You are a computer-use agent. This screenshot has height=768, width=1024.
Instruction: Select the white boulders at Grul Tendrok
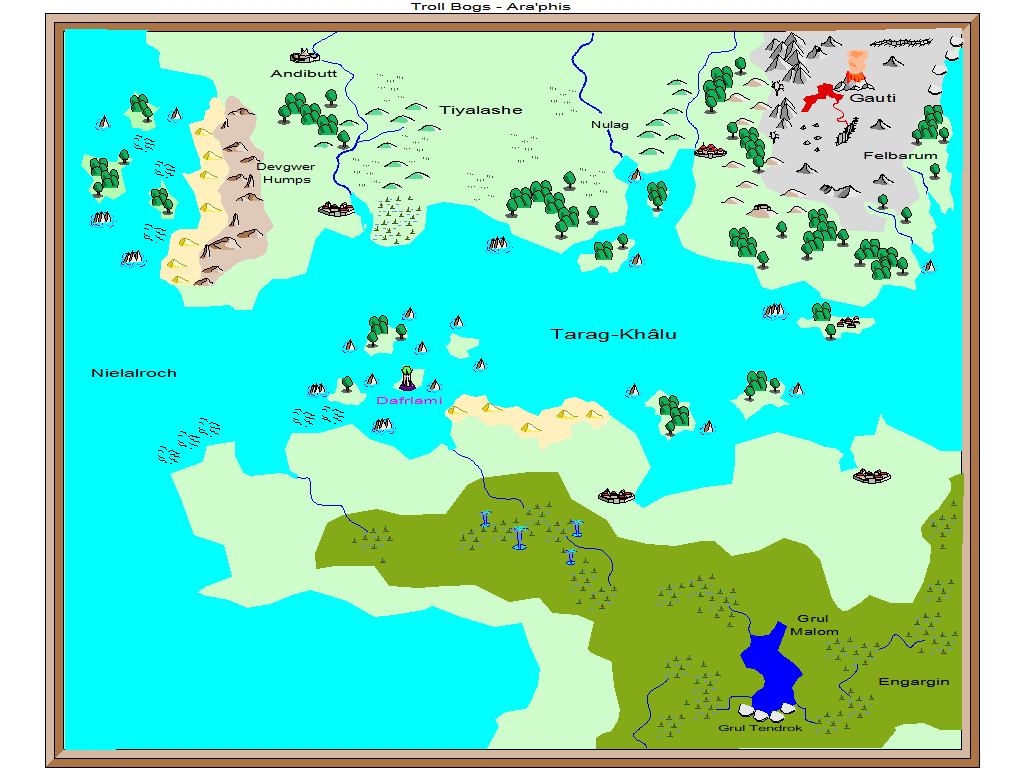click(766, 711)
